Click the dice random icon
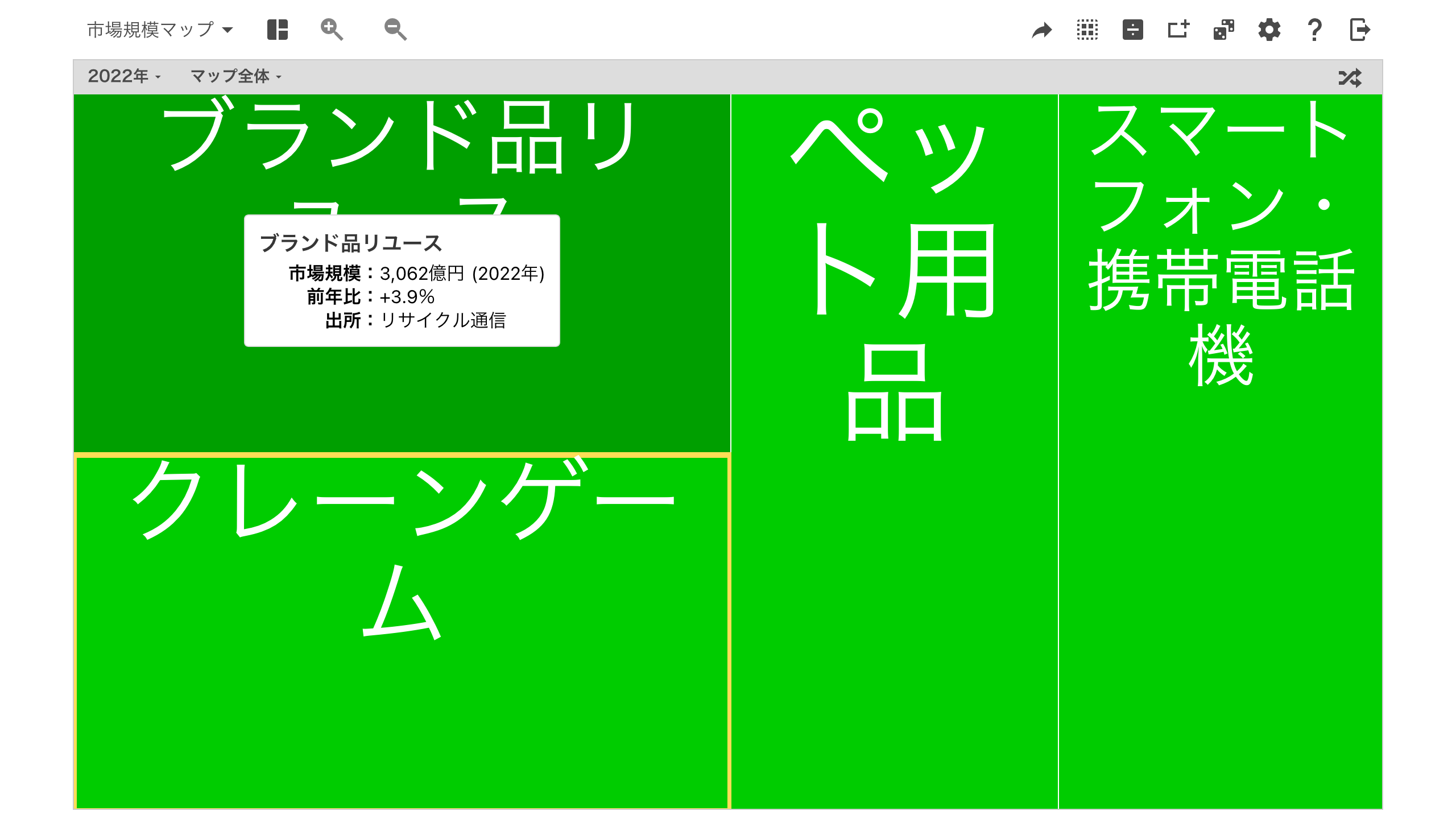 pos(1224,30)
